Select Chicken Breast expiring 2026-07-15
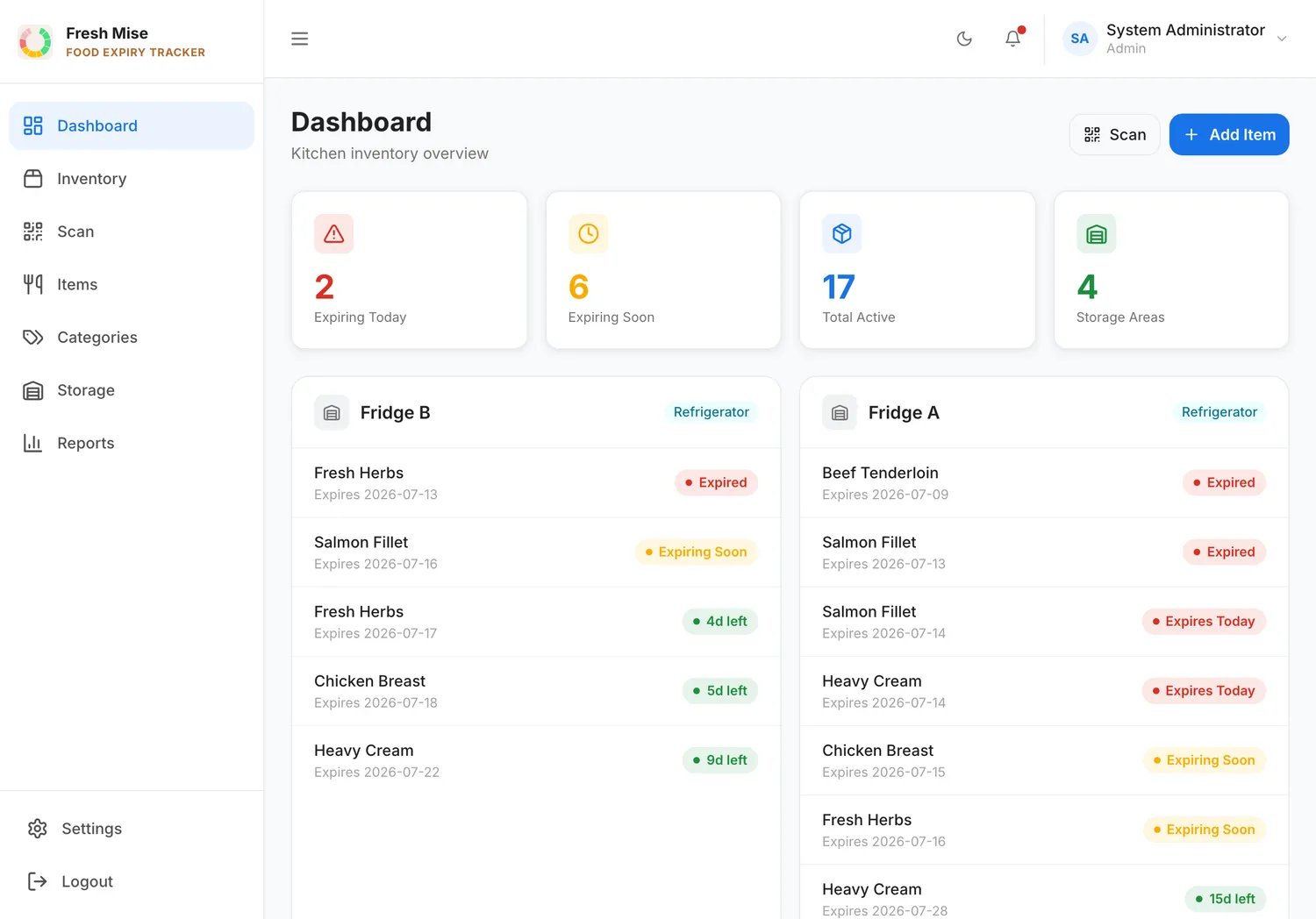 tap(1044, 760)
